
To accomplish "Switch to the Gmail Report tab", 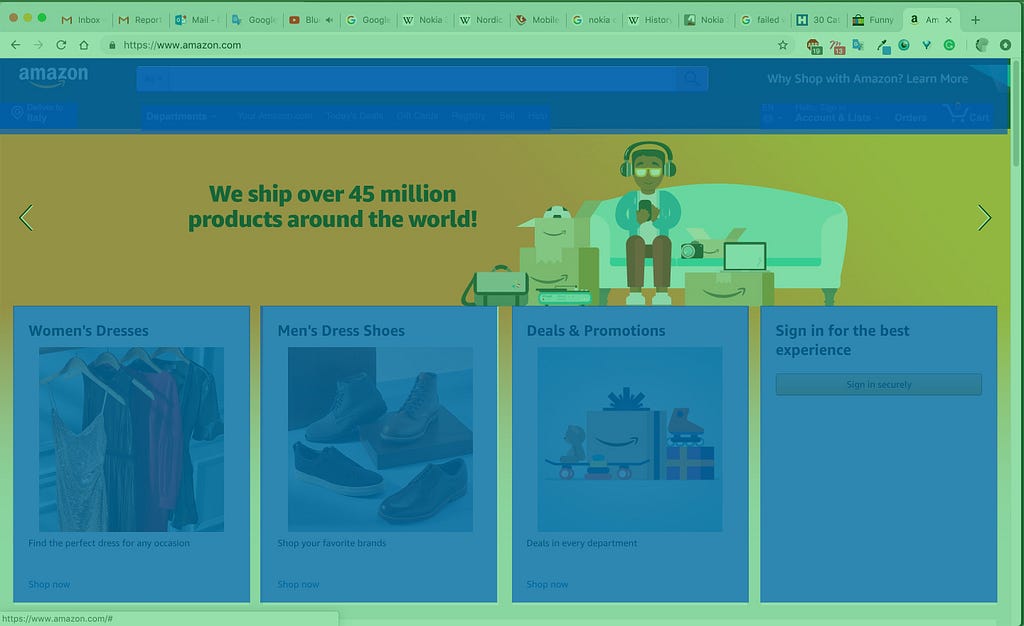I will (140, 20).
